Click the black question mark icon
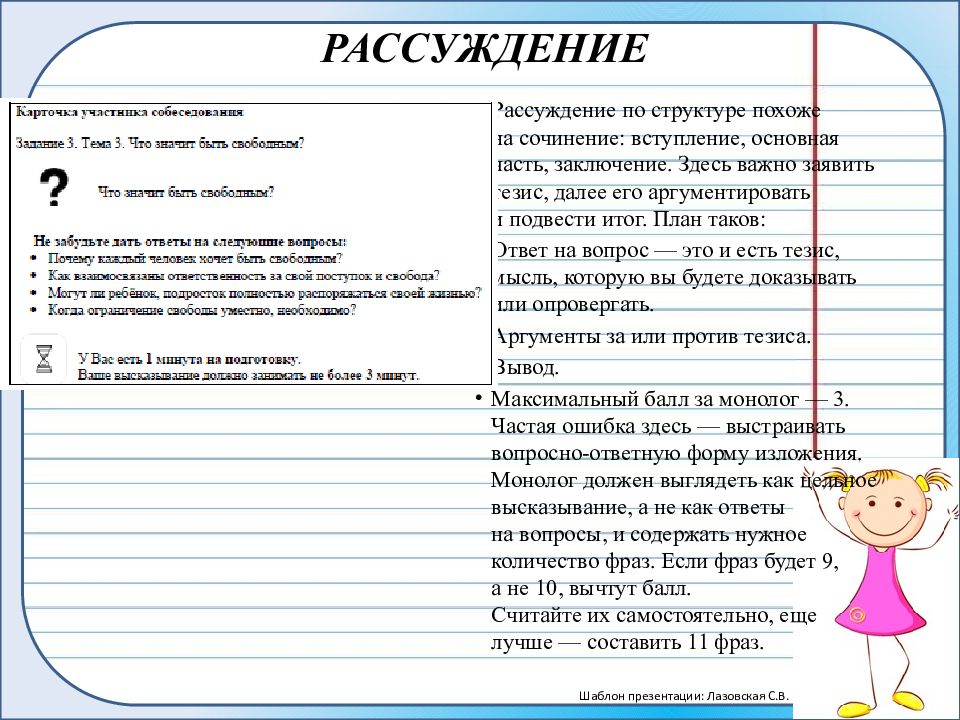Screen dimensions: 960x720 [54, 187]
